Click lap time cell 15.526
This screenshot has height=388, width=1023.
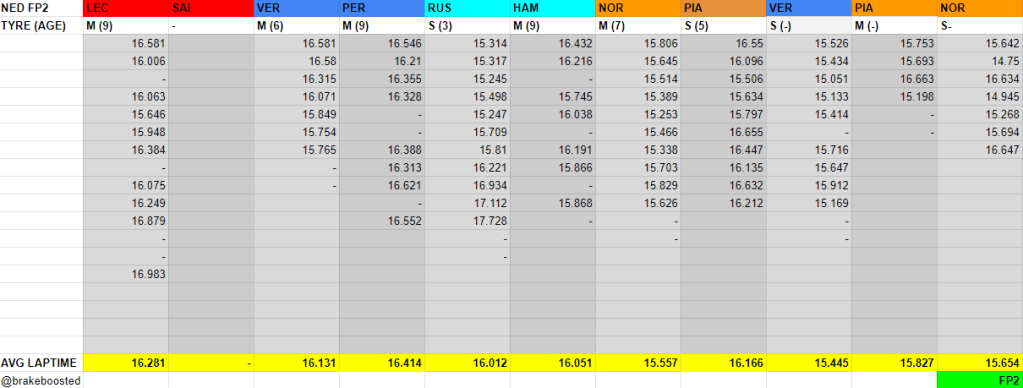pos(809,44)
